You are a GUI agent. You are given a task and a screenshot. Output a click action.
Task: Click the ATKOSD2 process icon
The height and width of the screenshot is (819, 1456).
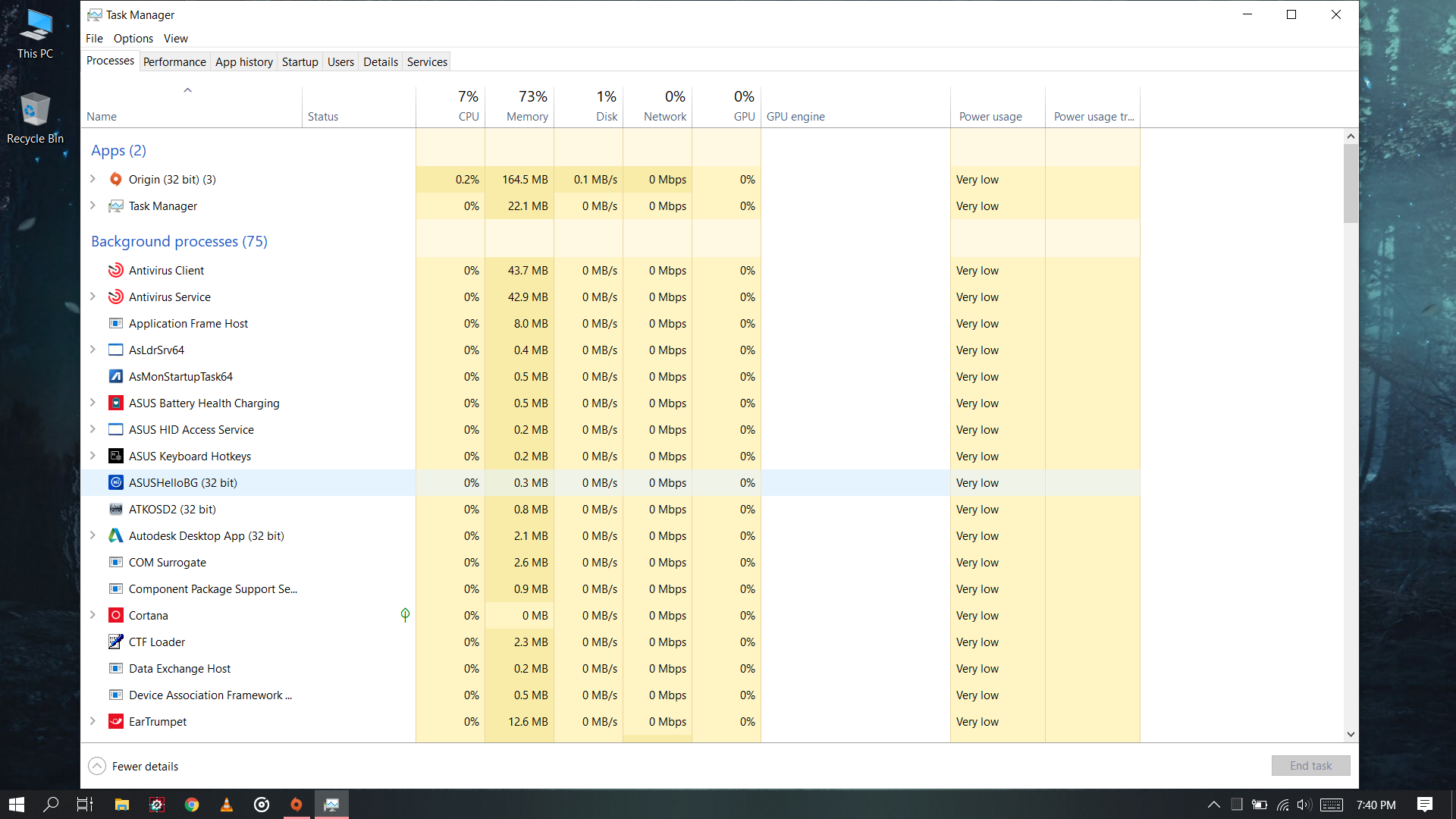pos(115,510)
